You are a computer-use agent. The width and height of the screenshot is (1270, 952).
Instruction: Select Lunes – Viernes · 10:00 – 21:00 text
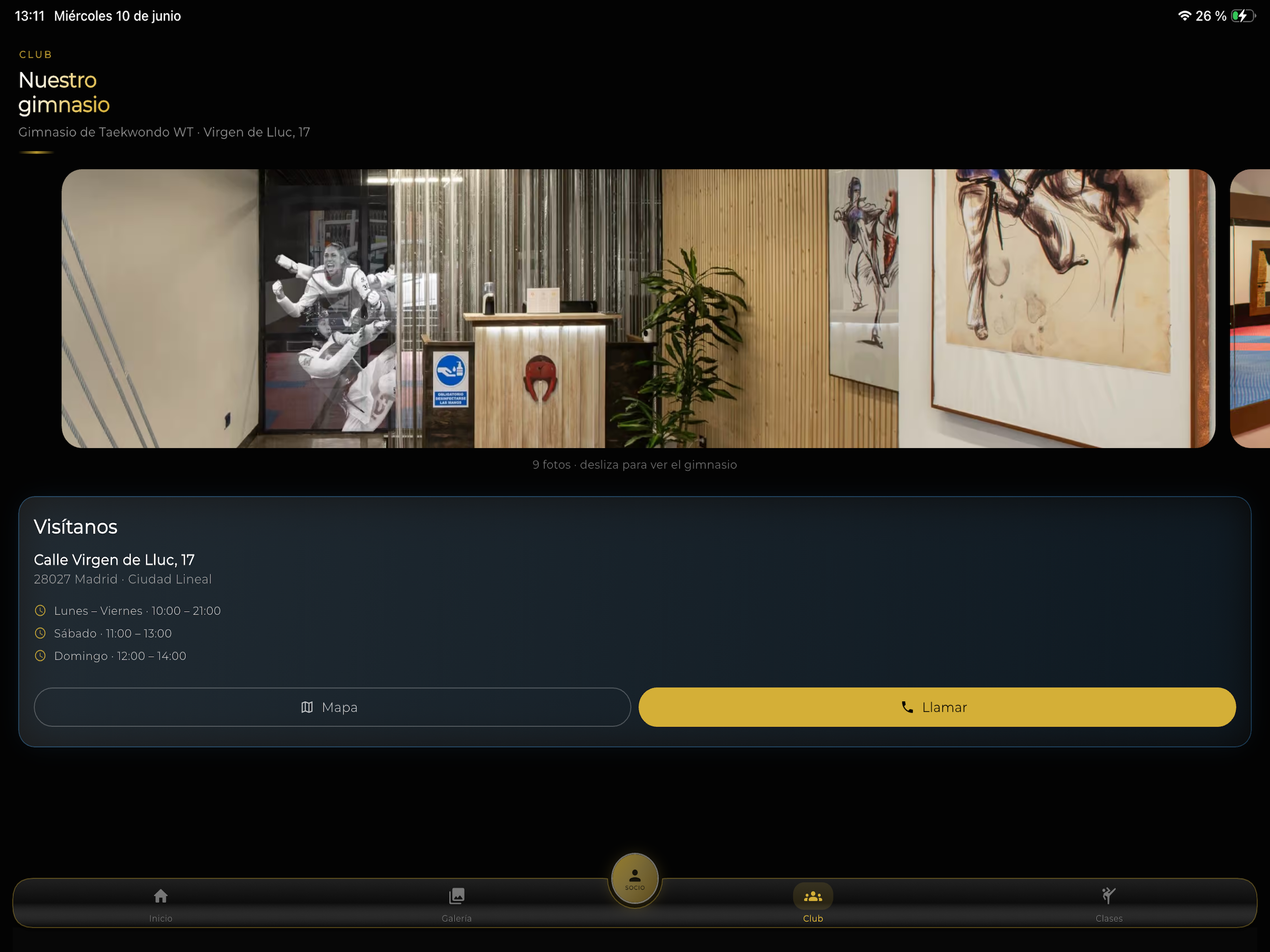click(x=137, y=611)
